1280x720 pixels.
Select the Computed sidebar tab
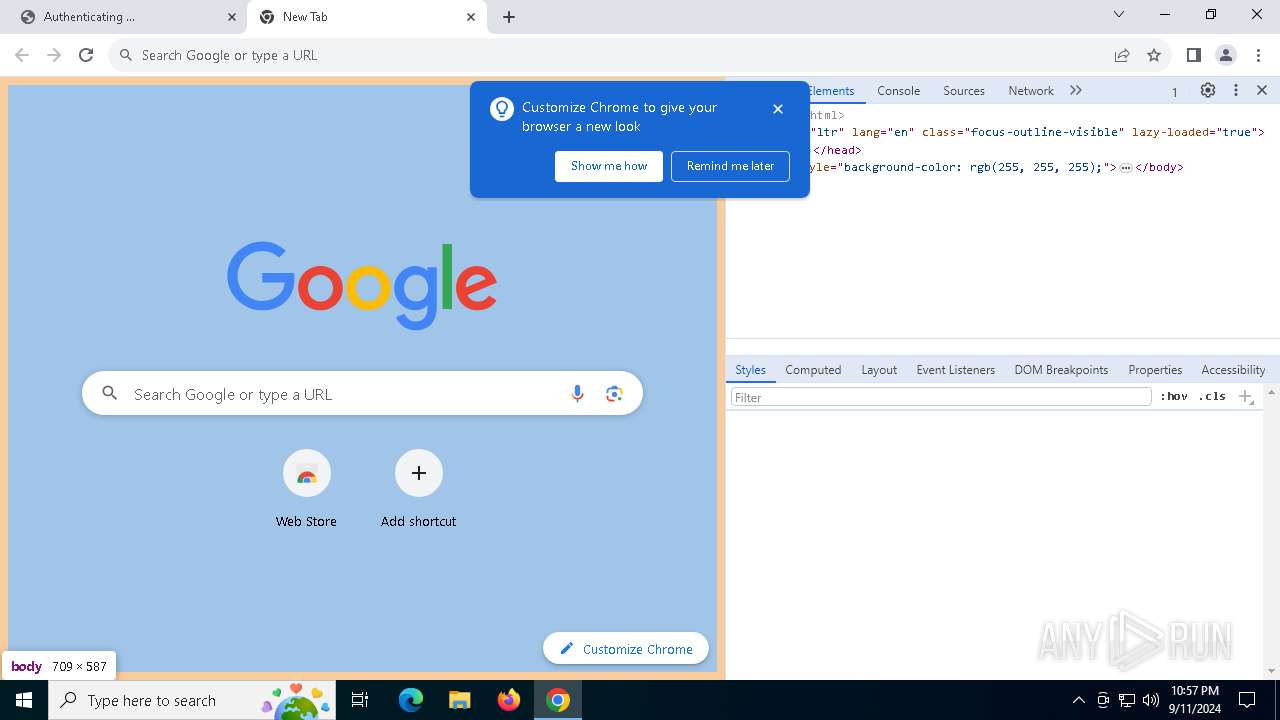(x=813, y=369)
